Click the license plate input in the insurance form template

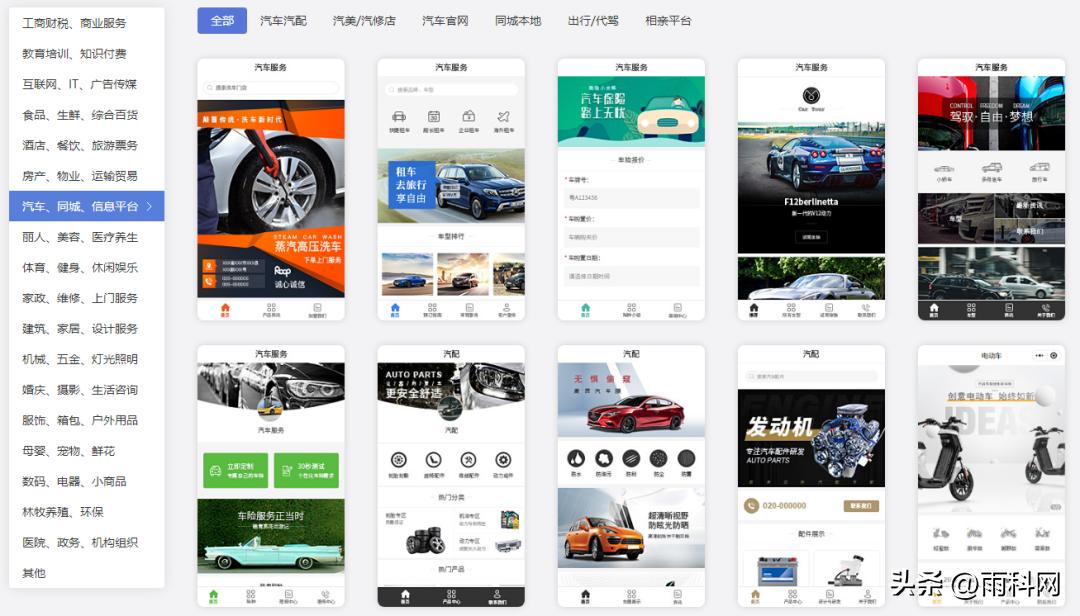click(x=632, y=198)
